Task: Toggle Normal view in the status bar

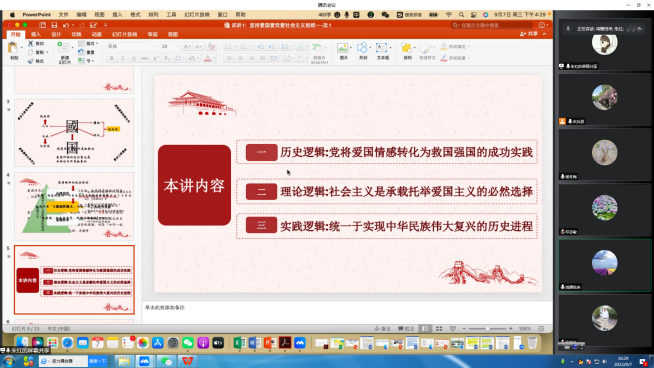Action: coord(425,329)
